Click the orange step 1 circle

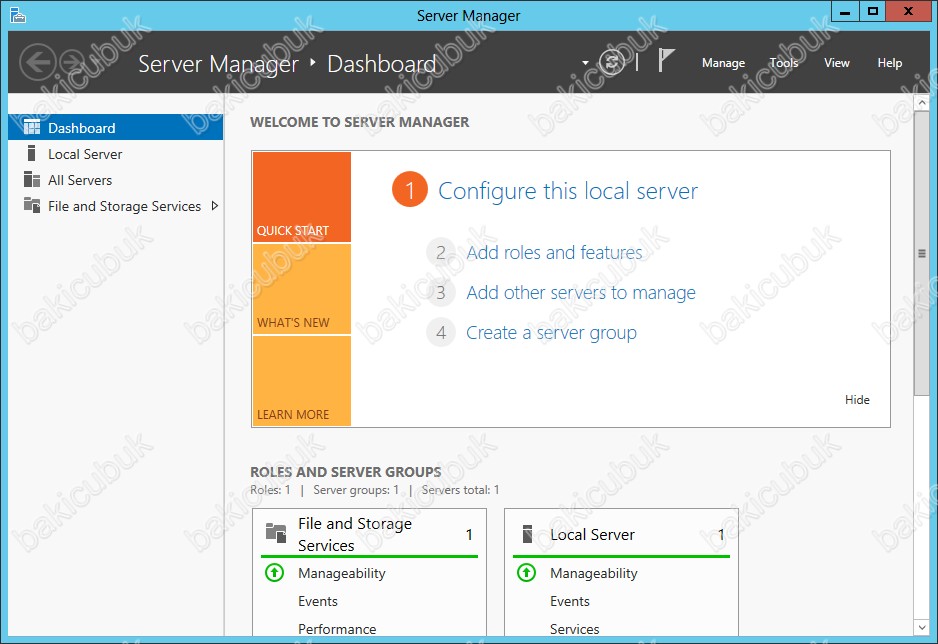click(410, 190)
